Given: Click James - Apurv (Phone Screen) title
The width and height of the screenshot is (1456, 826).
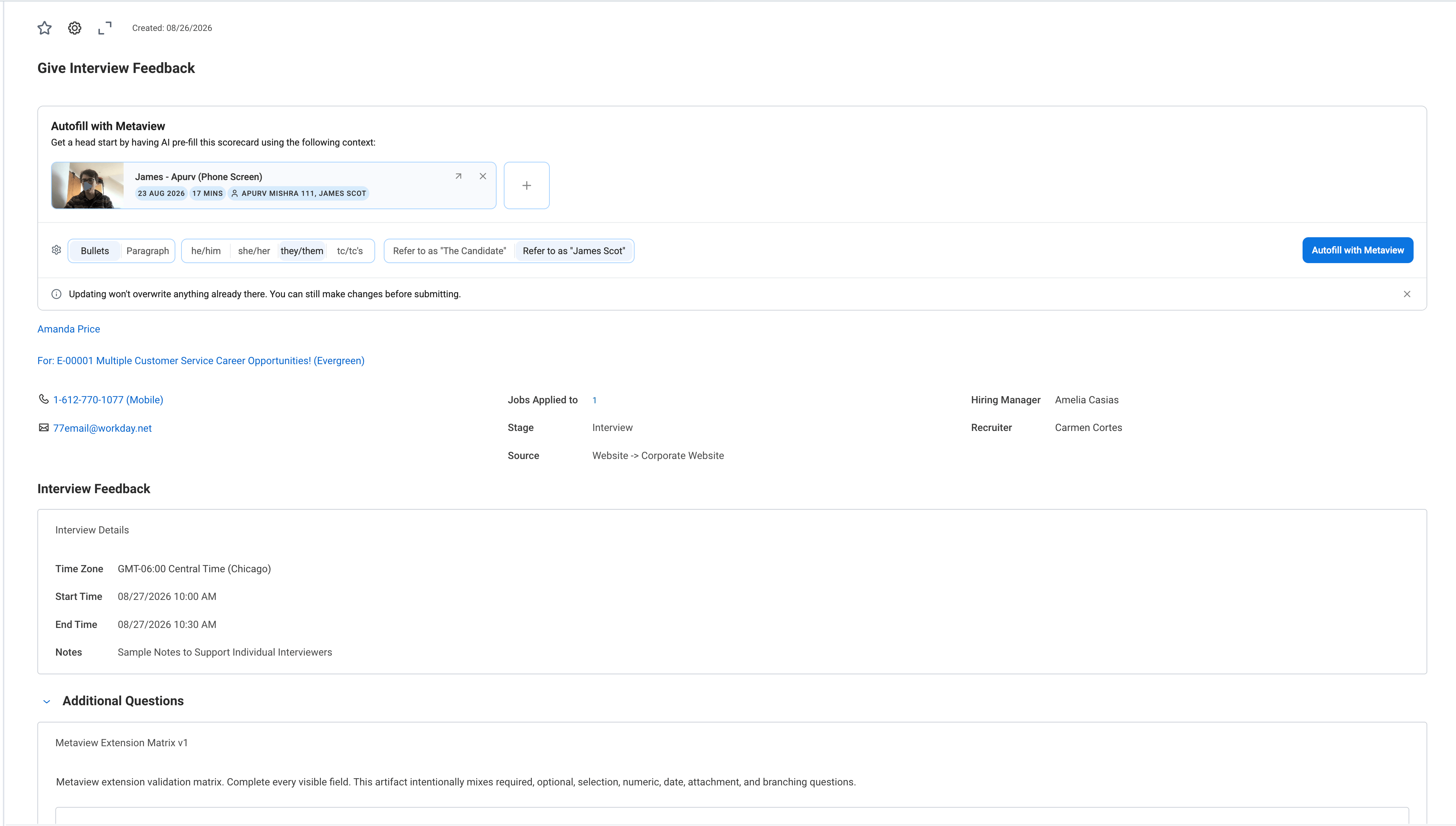Looking at the screenshot, I should 198,177.
